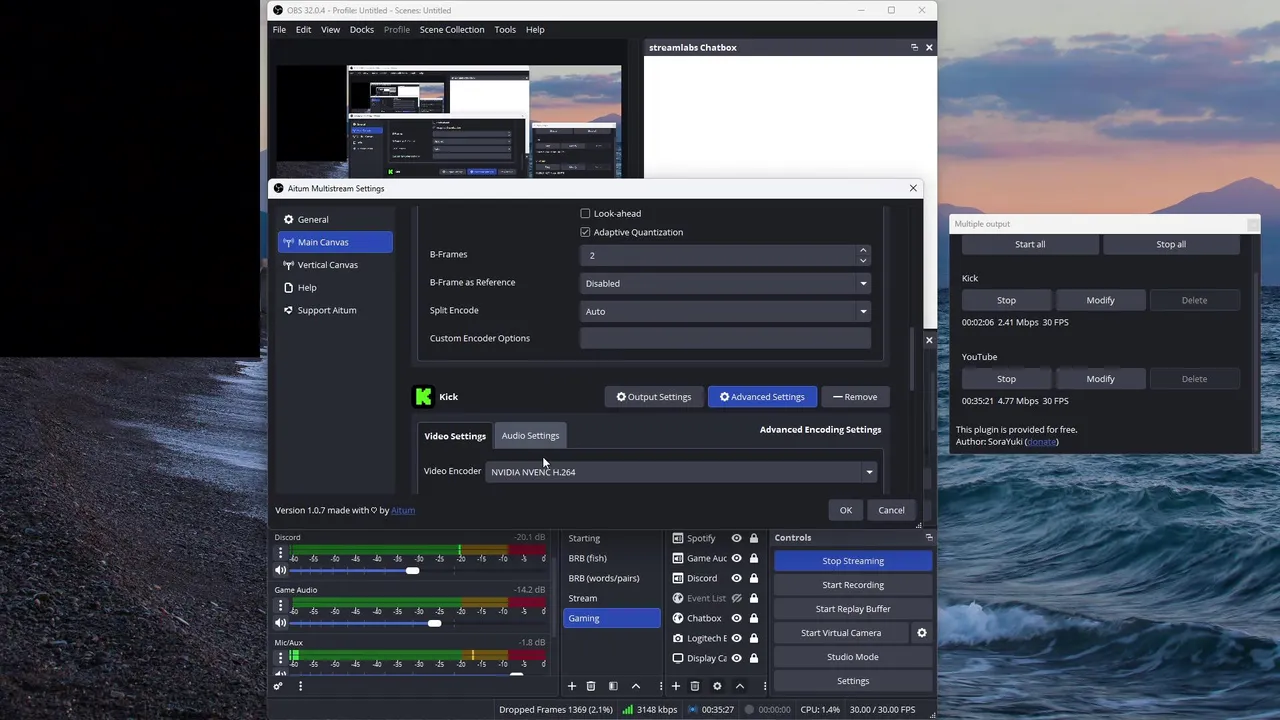Adjust the Game Audio volume slider
This screenshot has height=720, width=1280.
(x=434, y=623)
